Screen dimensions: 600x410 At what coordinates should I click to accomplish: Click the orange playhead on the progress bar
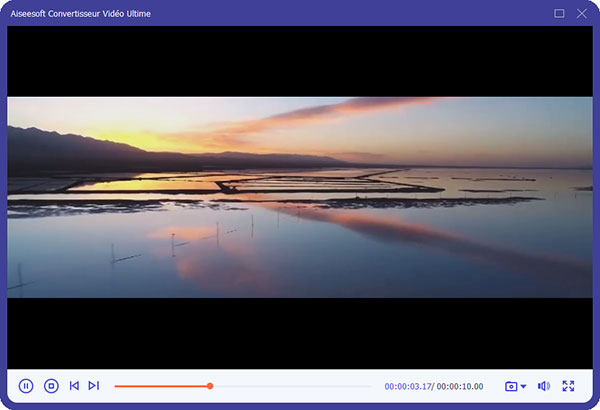click(x=210, y=385)
